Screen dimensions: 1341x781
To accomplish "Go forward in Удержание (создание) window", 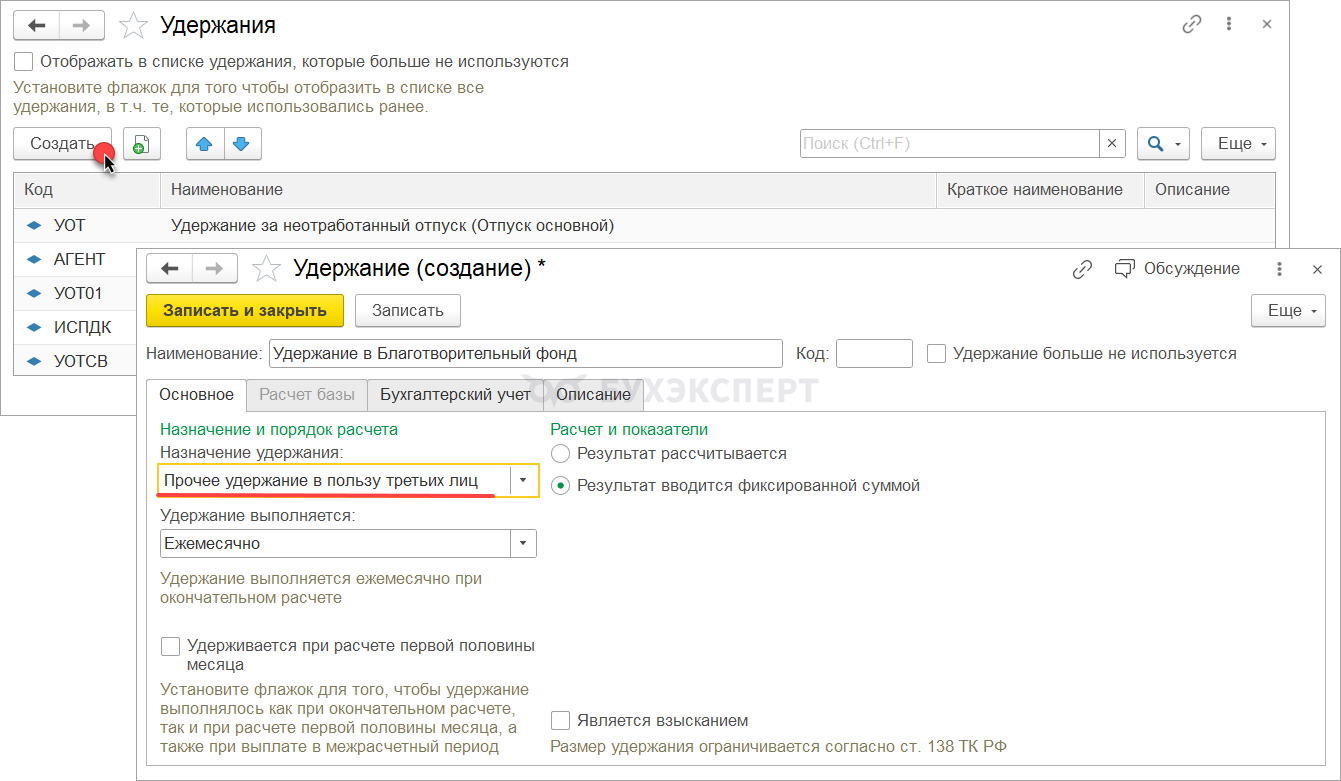I will (x=215, y=268).
